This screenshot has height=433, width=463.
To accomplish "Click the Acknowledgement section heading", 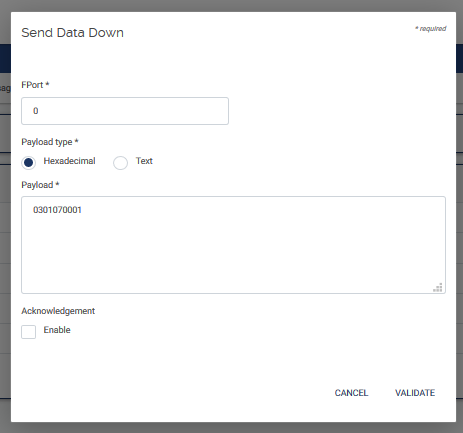I will click(x=58, y=311).
